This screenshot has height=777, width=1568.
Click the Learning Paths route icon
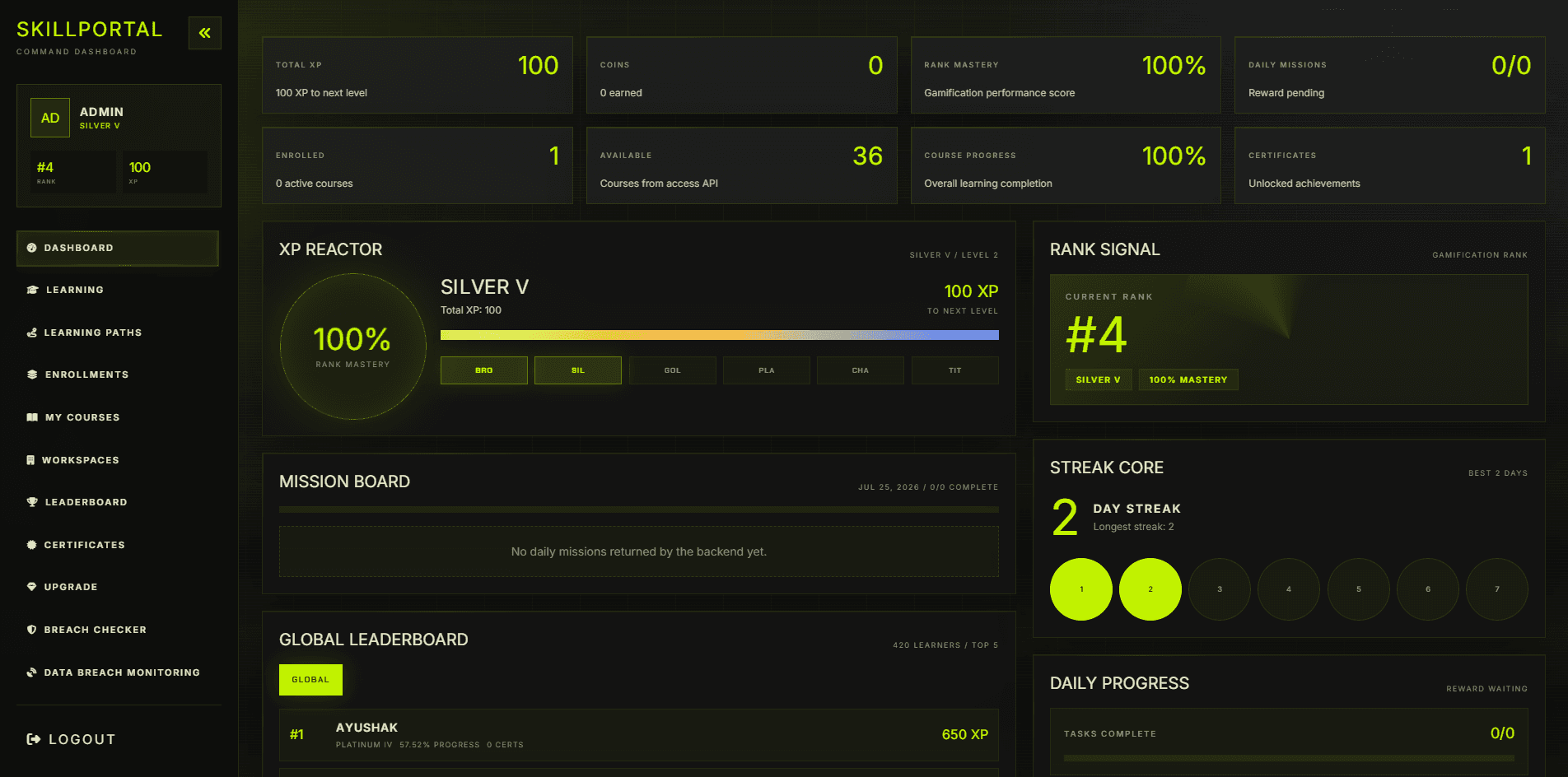point(31,333)
